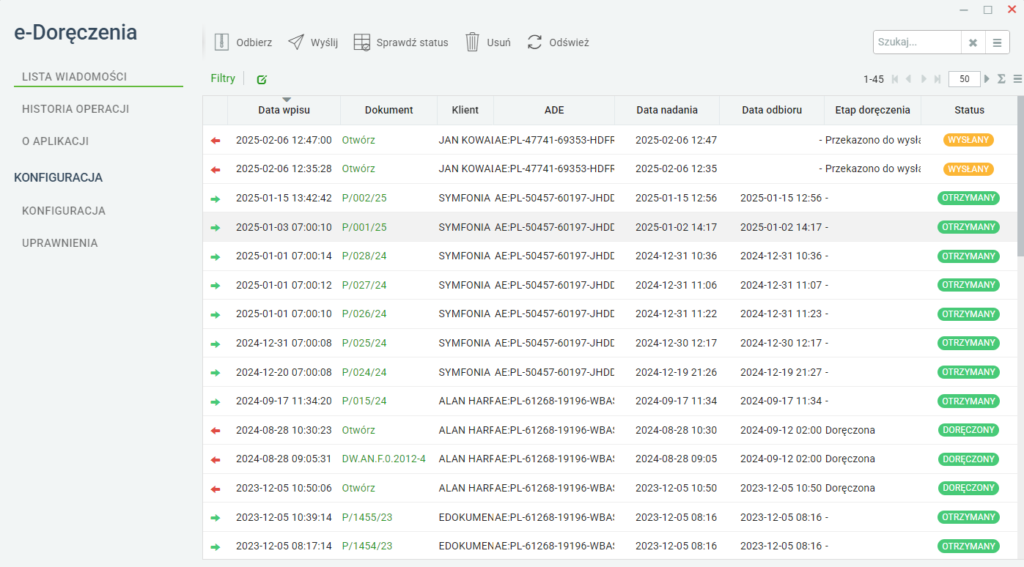Image resolution: width=1024 pixels, height=567 pixels.
Task: Click the sigma summary icon
Action: click(x=1001, y=79)
